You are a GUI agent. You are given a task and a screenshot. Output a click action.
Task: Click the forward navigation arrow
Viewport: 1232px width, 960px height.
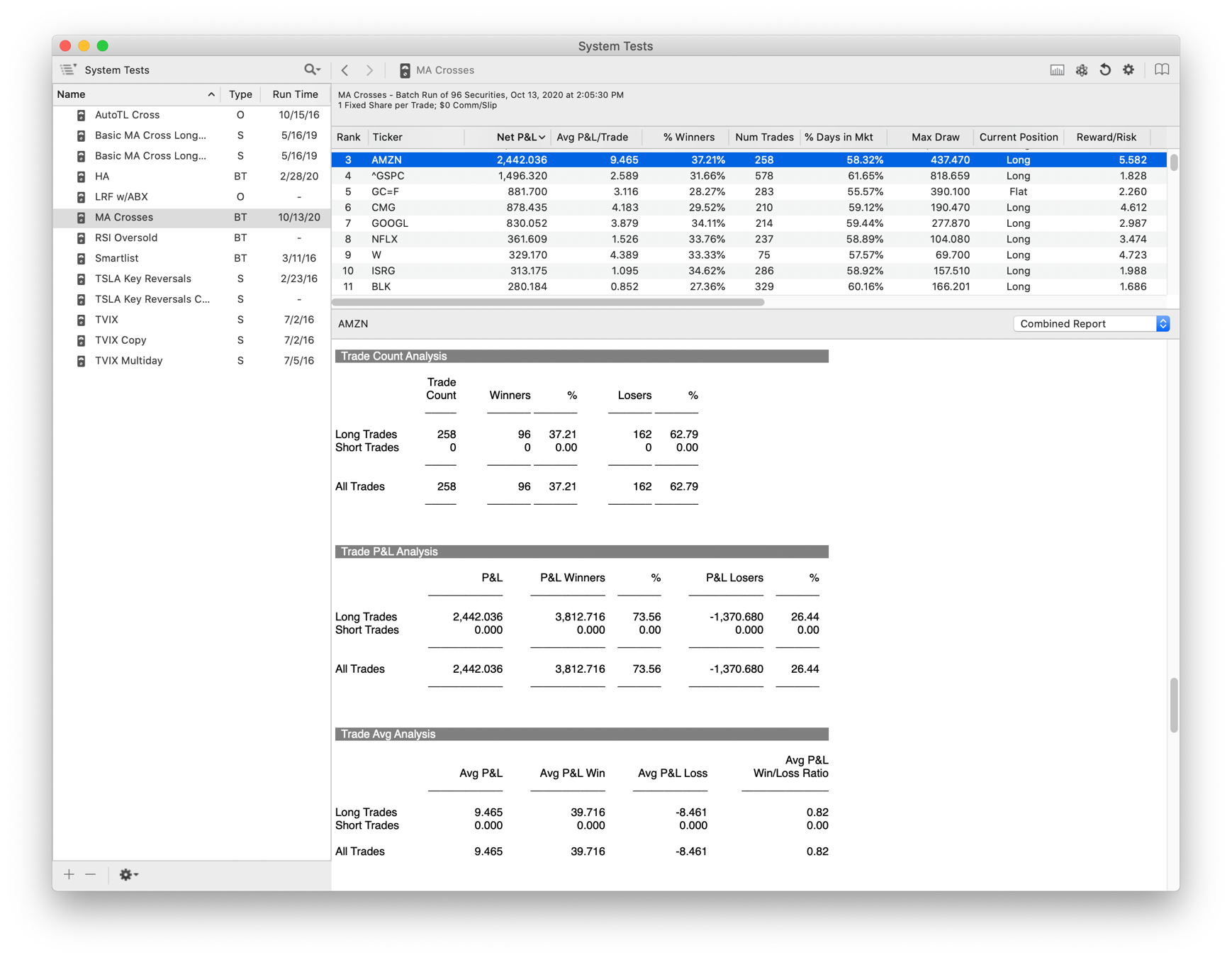[369, 69]
